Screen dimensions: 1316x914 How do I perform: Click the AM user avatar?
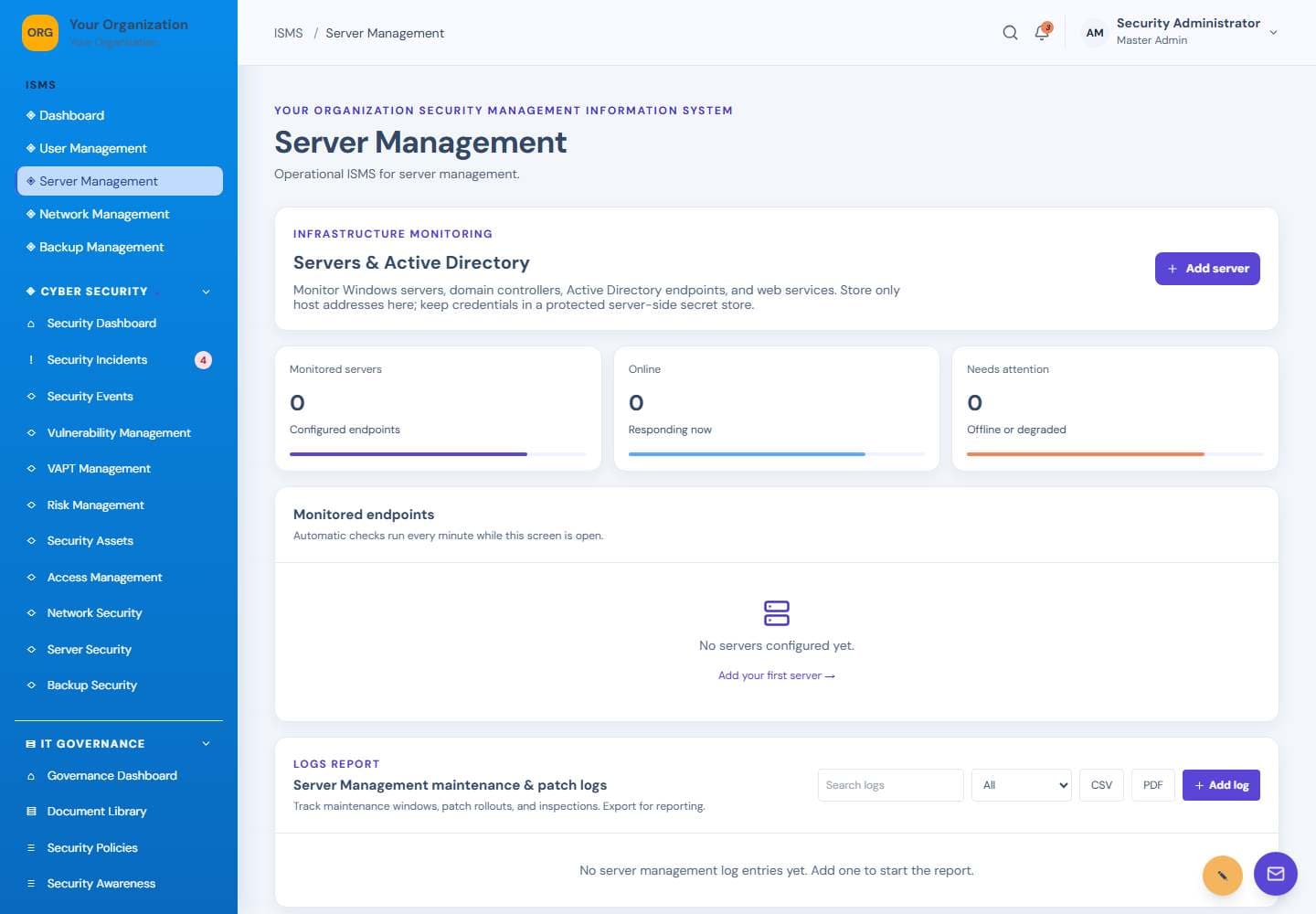tap(1095, 33)
